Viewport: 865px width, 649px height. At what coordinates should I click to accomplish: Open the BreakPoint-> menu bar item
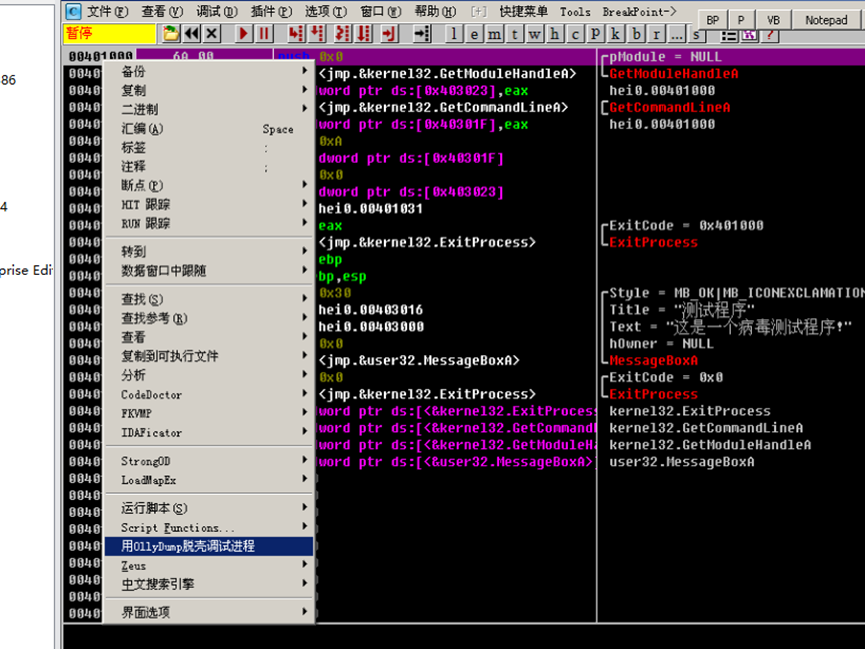pos(639,12)
